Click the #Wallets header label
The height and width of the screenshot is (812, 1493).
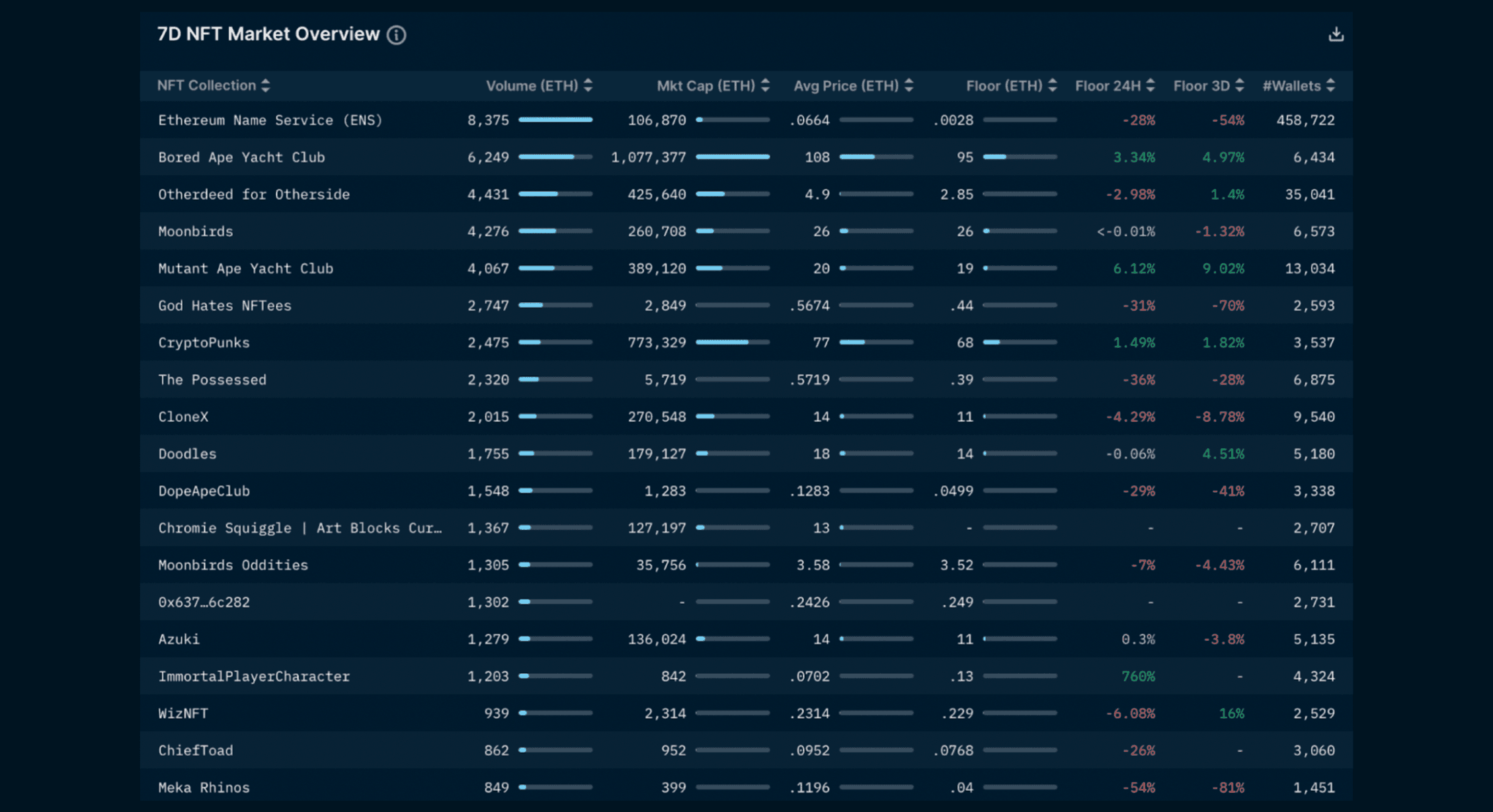(1291, 86)
